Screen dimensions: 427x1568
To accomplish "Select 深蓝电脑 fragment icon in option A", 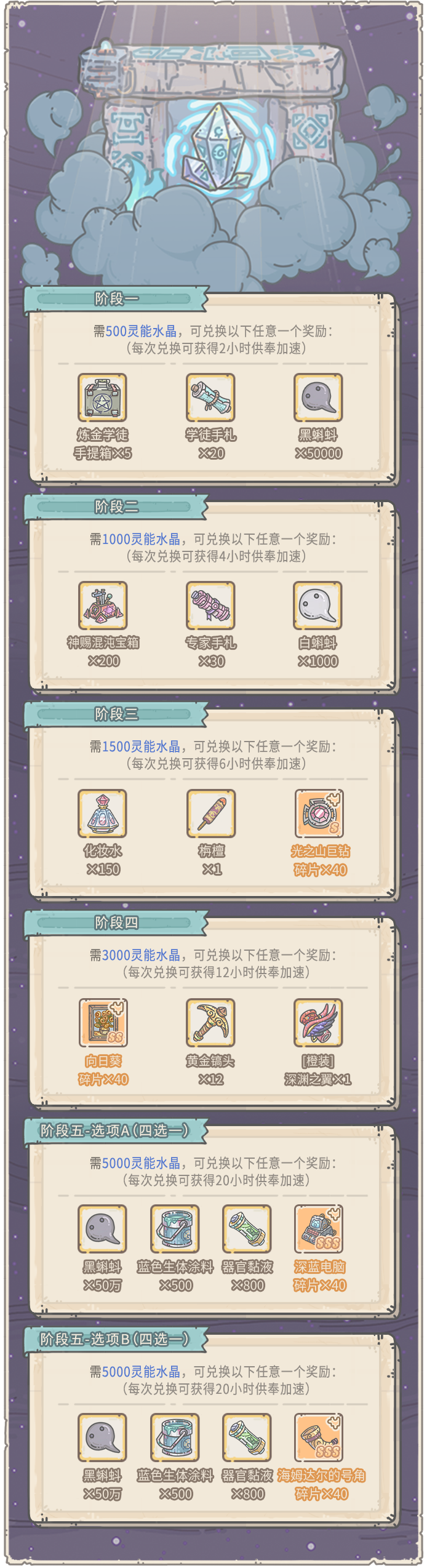I will 319,1228.
